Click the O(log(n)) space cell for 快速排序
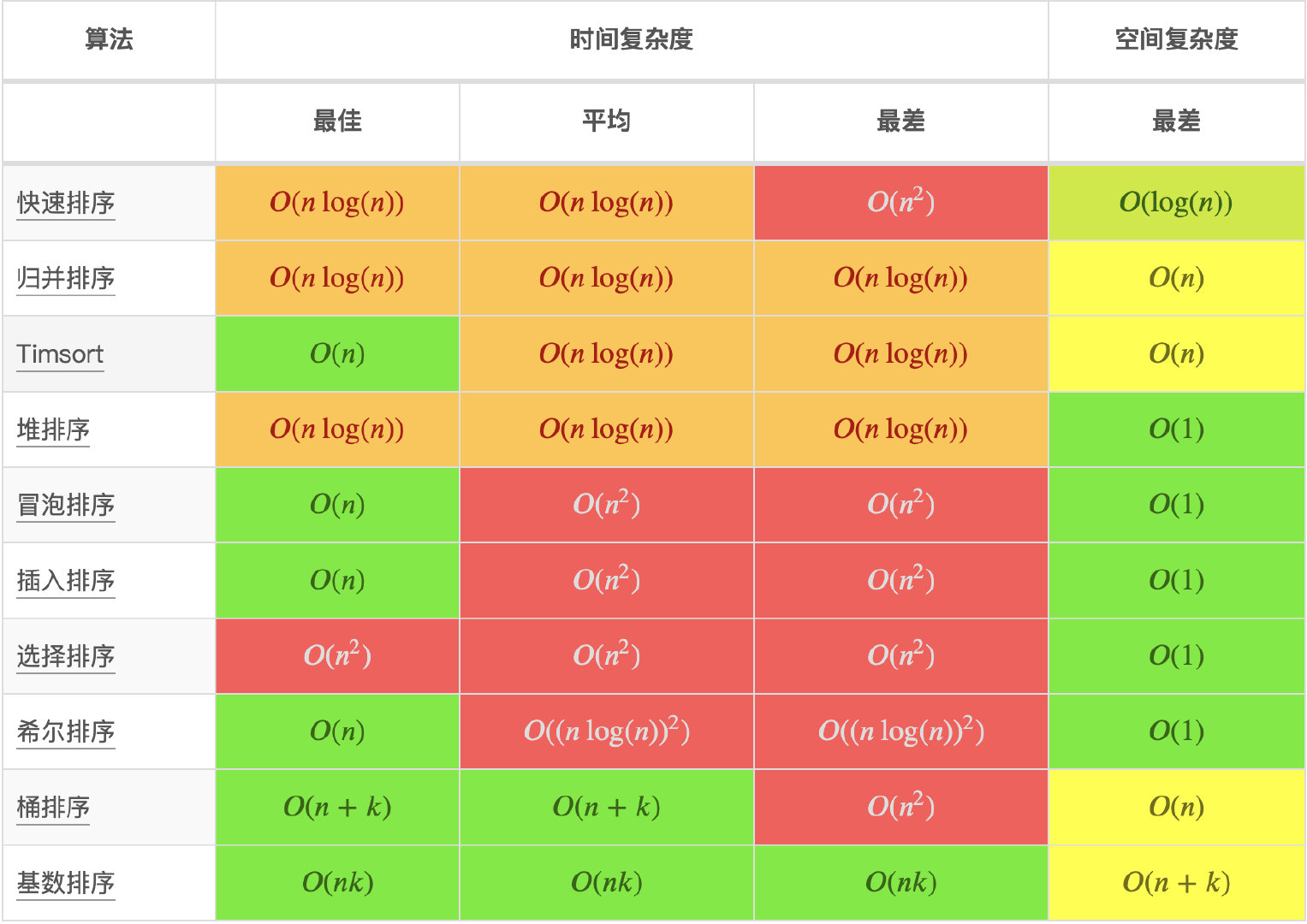 (x=1177, y=203)
